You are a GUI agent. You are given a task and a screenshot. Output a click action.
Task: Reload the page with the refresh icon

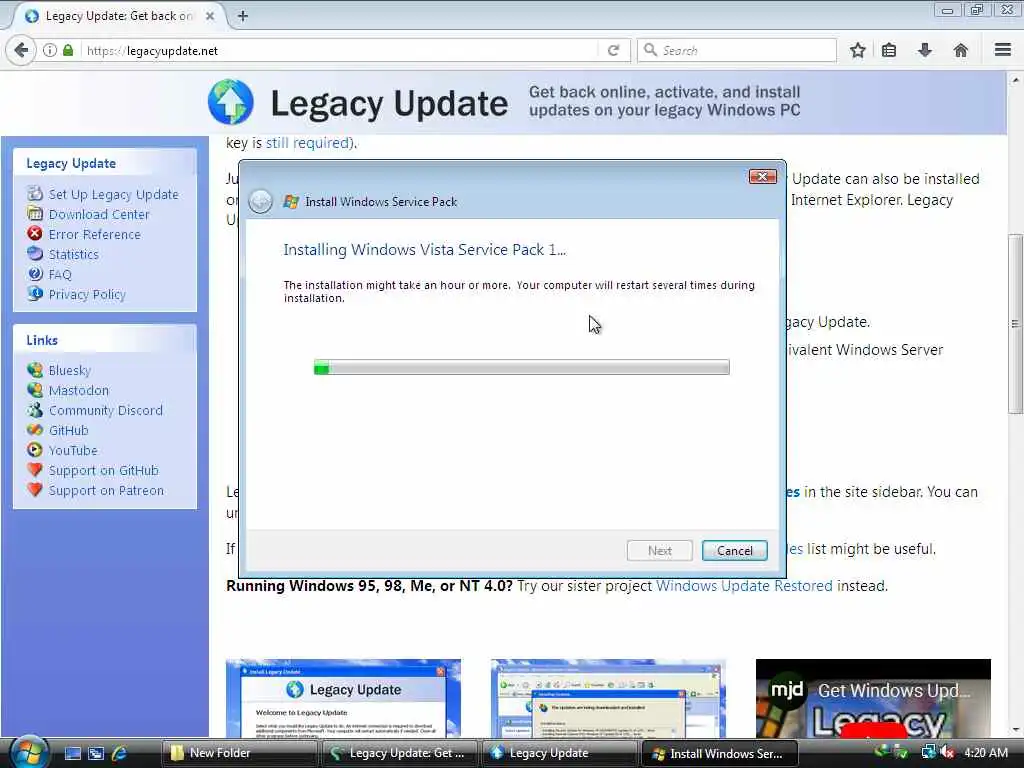[x=613, y=50]
